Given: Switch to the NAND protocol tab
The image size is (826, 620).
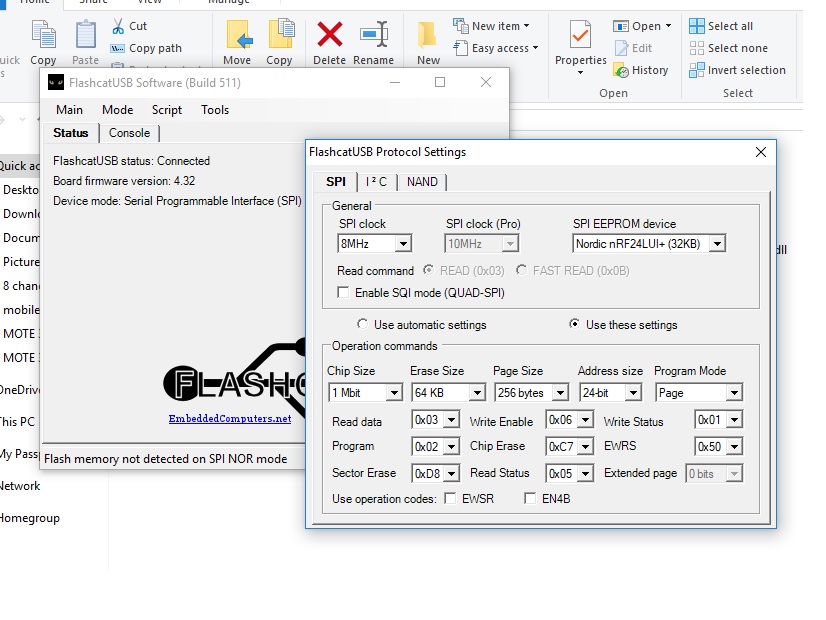Looking at the screenshot, I should pyautogui.click(x=422, y=182).
